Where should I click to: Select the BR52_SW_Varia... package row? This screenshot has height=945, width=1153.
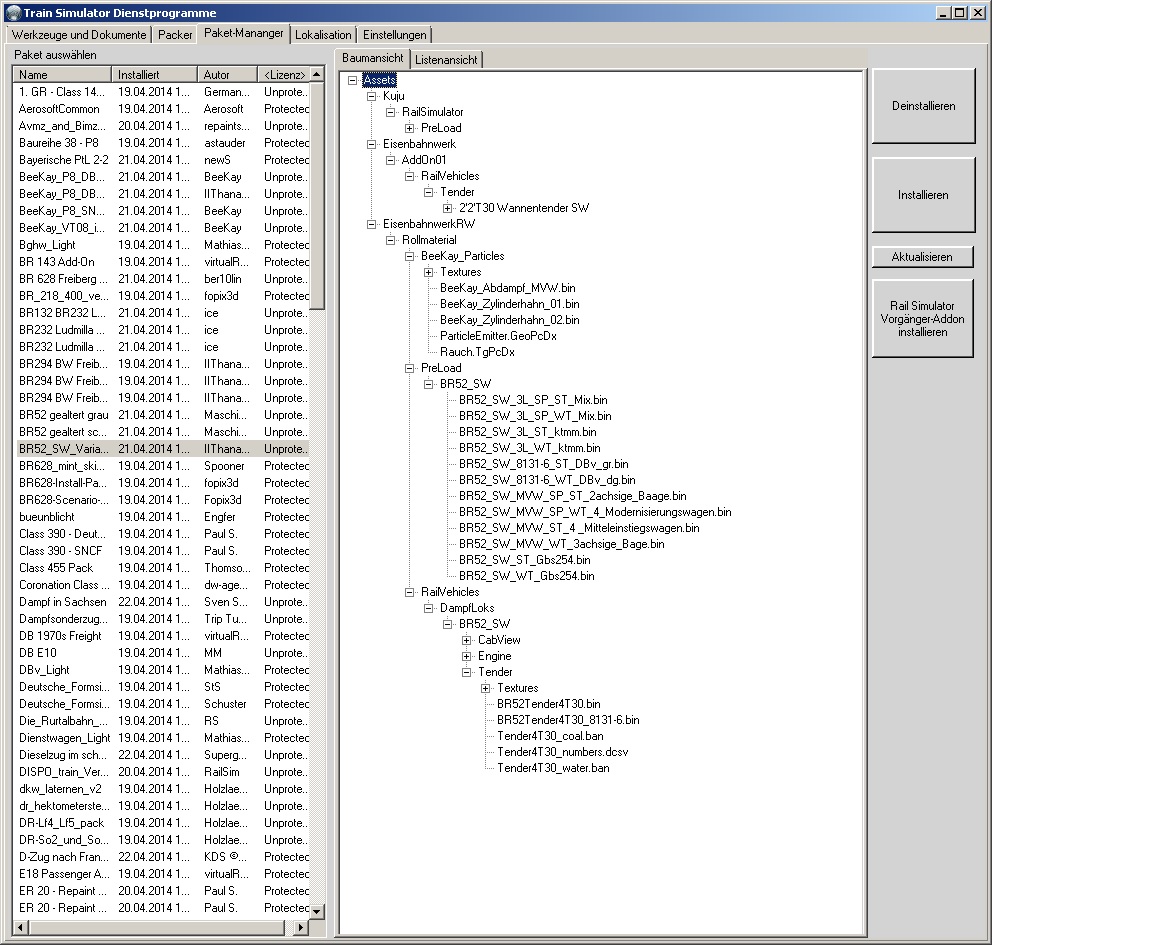(x=163, y=449)
